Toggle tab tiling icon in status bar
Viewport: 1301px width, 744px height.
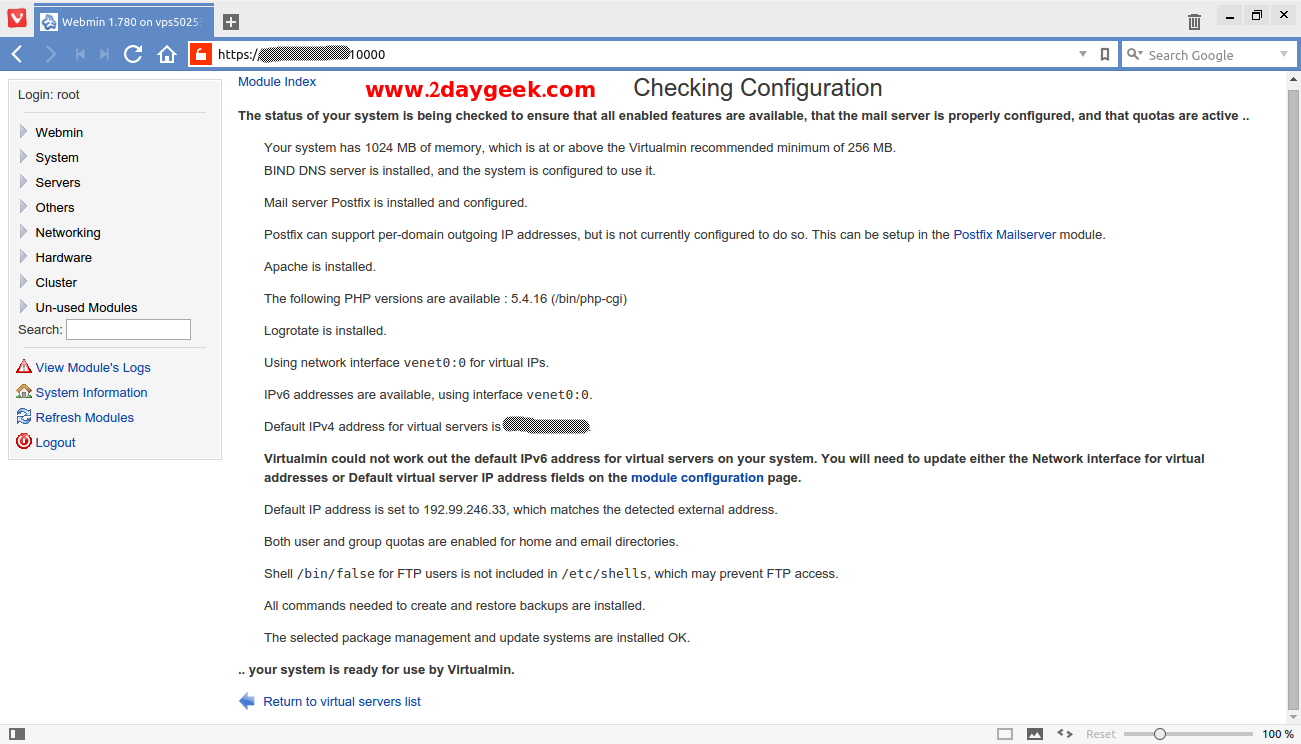click(x=1005, y=734)
